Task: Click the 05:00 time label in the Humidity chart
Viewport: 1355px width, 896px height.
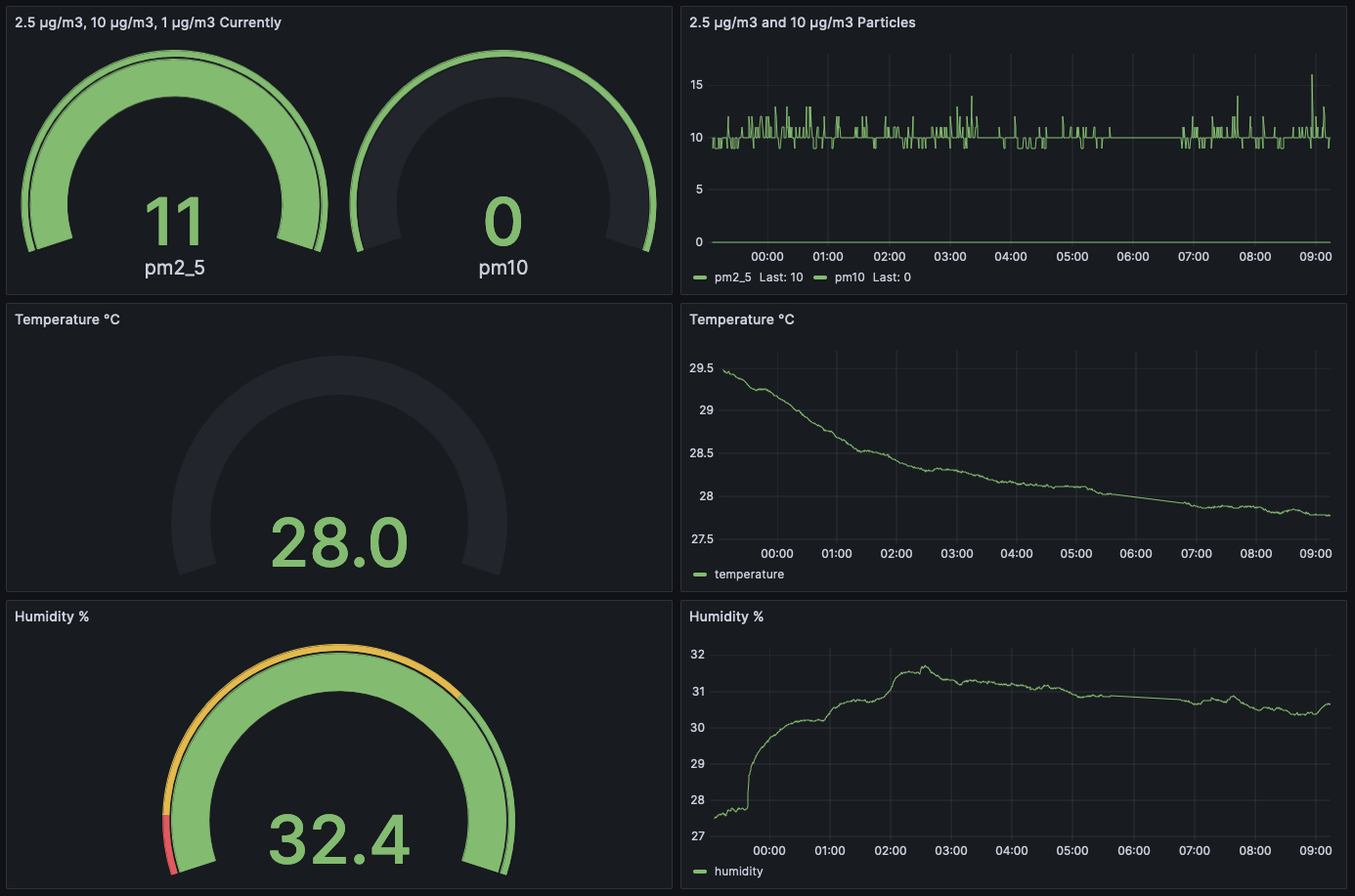Action: coord(1072,851)
